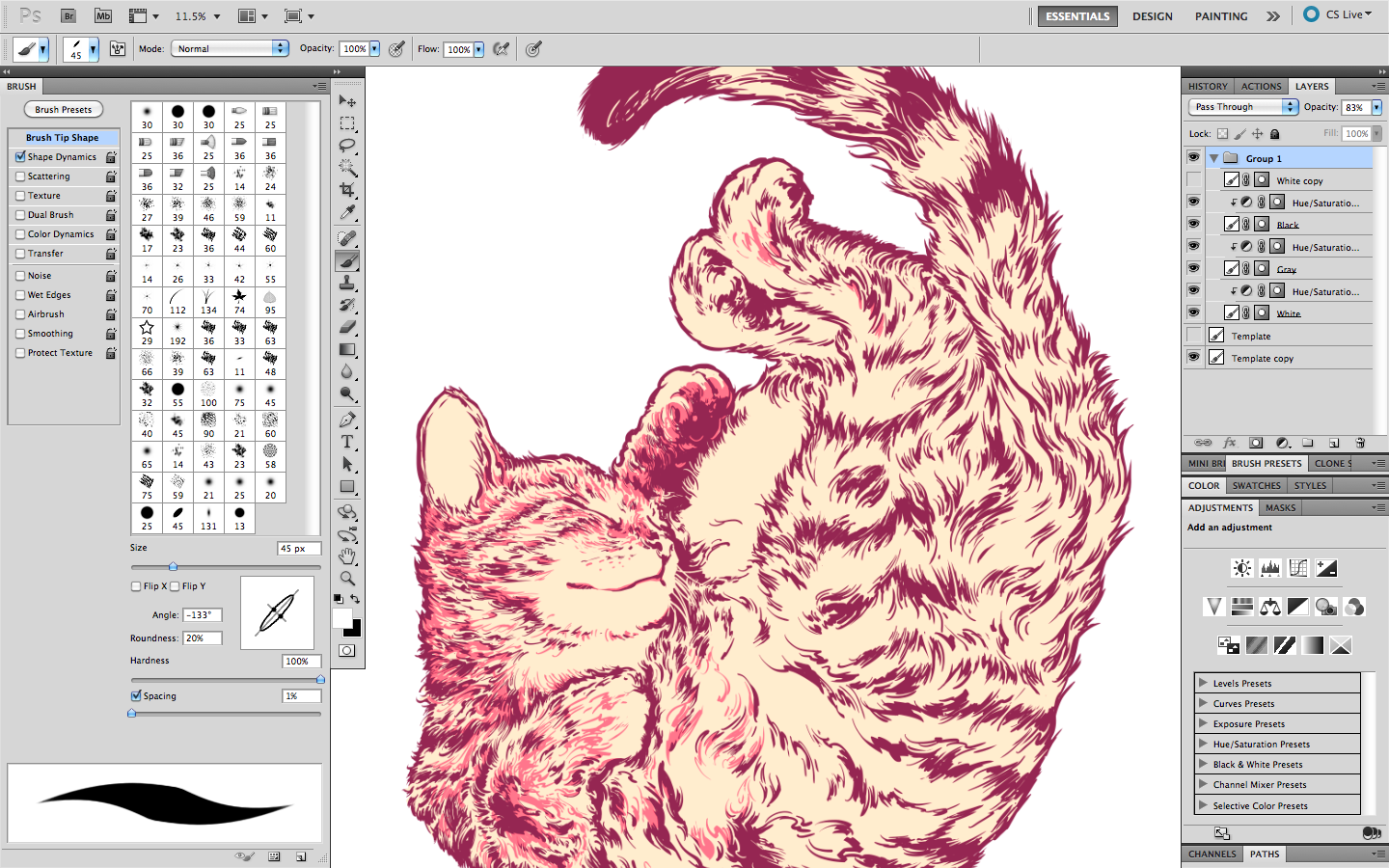This screenshot has width=1389, height=868.
Task: Launch Adobe Bridge from top bar
Action: point(68,15)
